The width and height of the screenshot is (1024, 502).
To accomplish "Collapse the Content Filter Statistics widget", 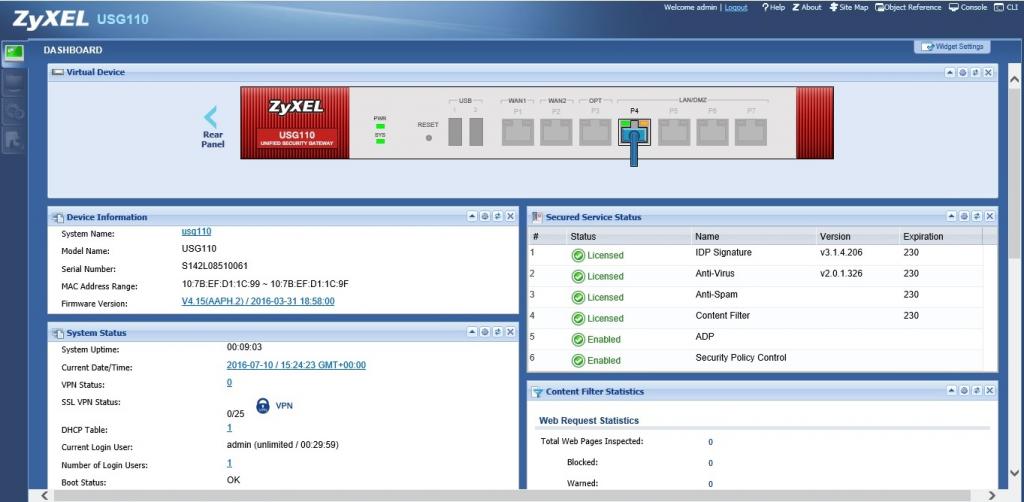I will point(952,390).
